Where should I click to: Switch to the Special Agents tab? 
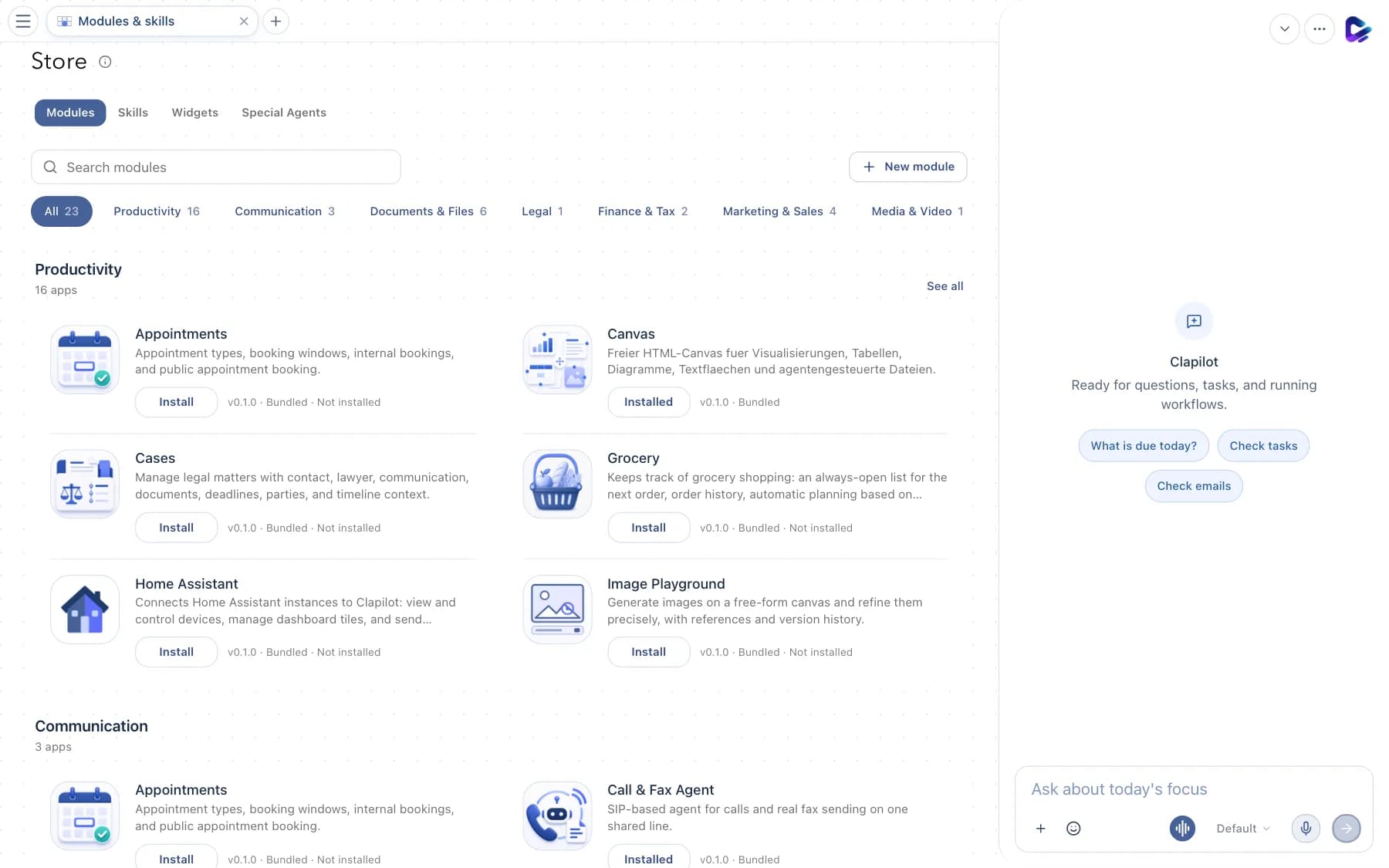pyautogui.click(x=284, y=113)
